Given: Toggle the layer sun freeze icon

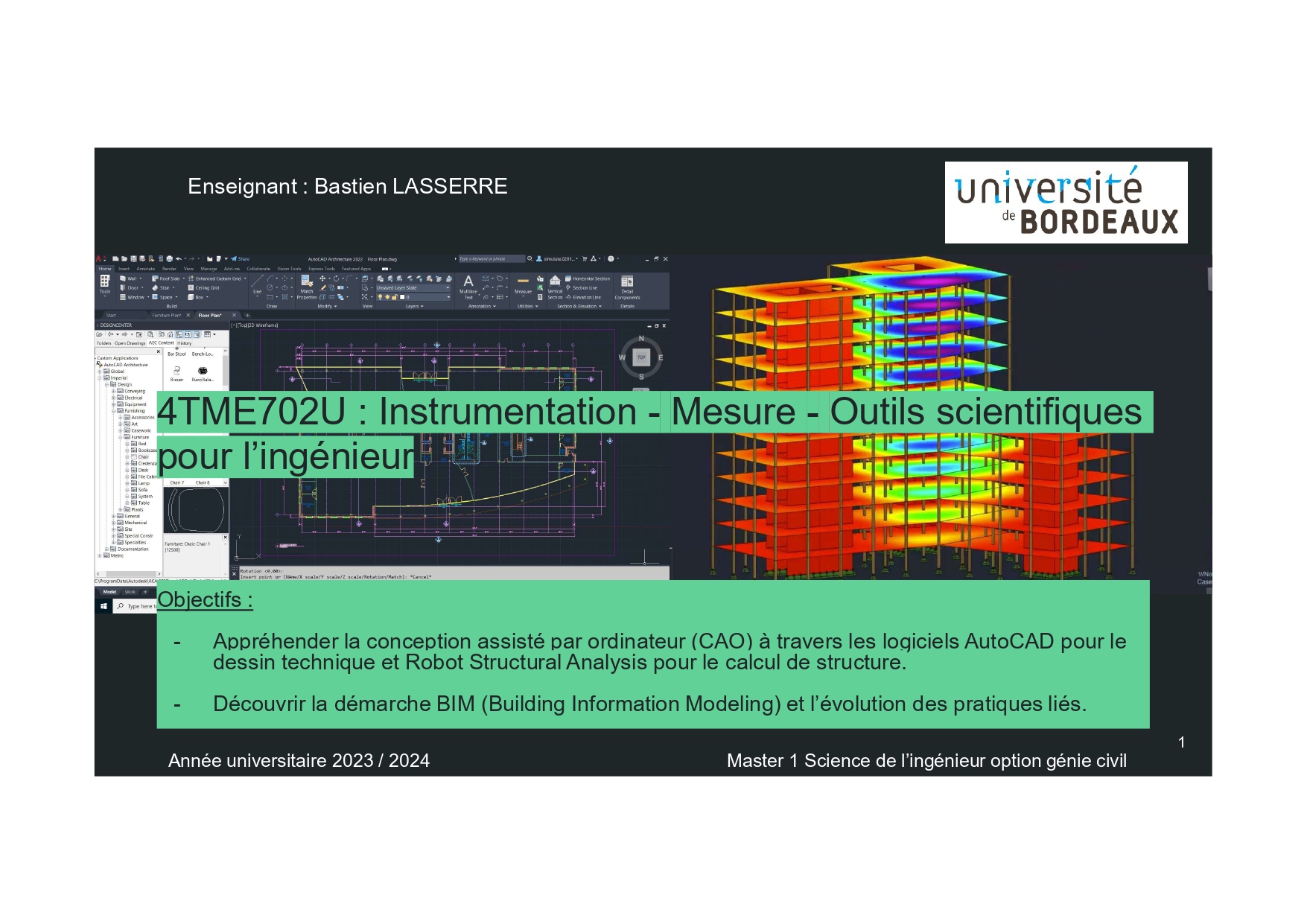Looking at the screenshot, I should (387, 297).
